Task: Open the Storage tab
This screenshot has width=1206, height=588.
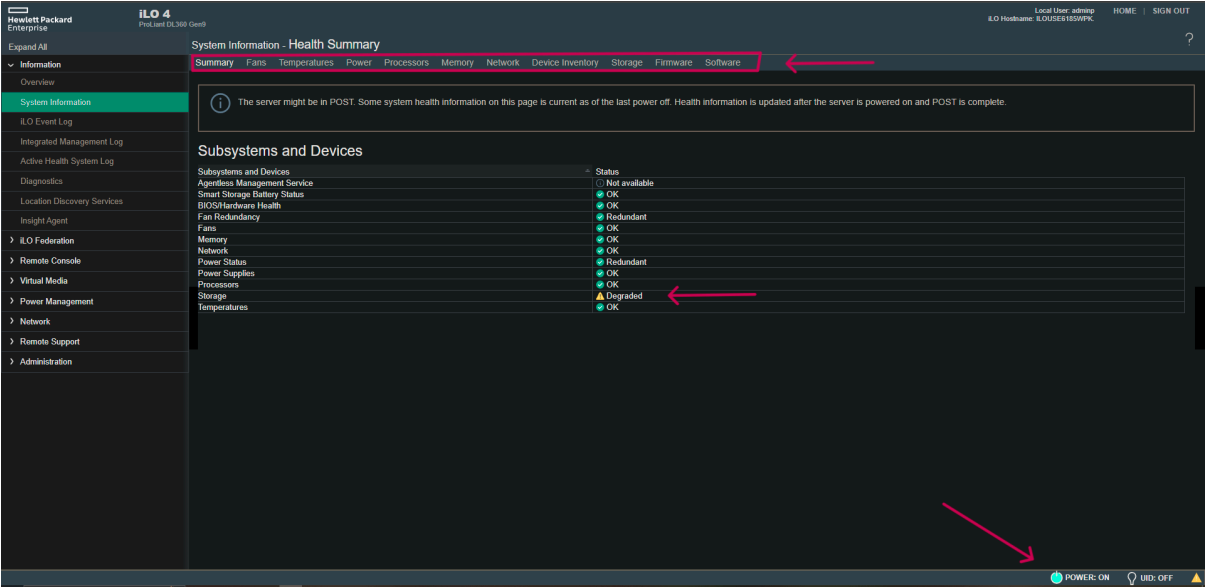Action: (627, 63)
